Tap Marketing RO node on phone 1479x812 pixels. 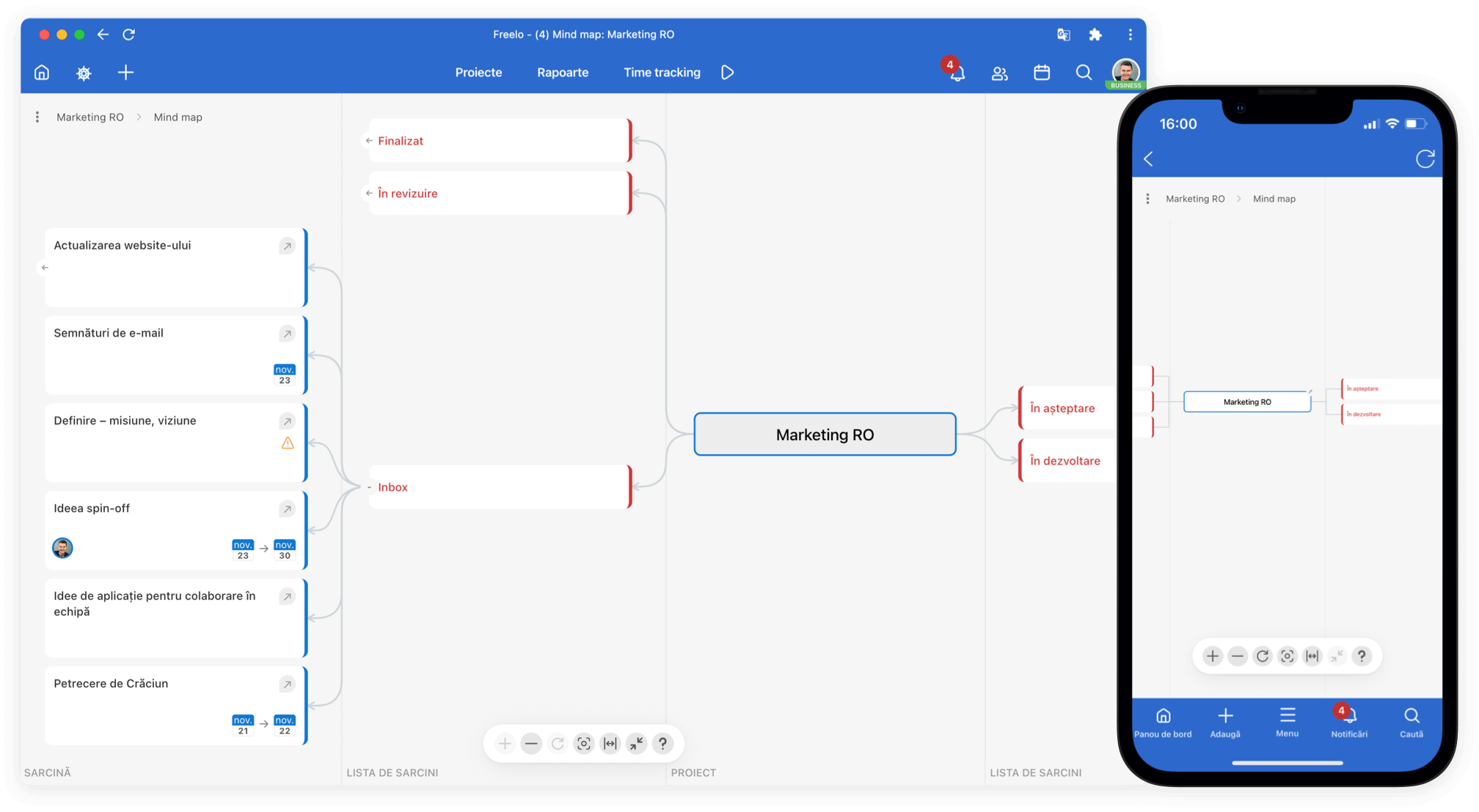point(1247,402)
